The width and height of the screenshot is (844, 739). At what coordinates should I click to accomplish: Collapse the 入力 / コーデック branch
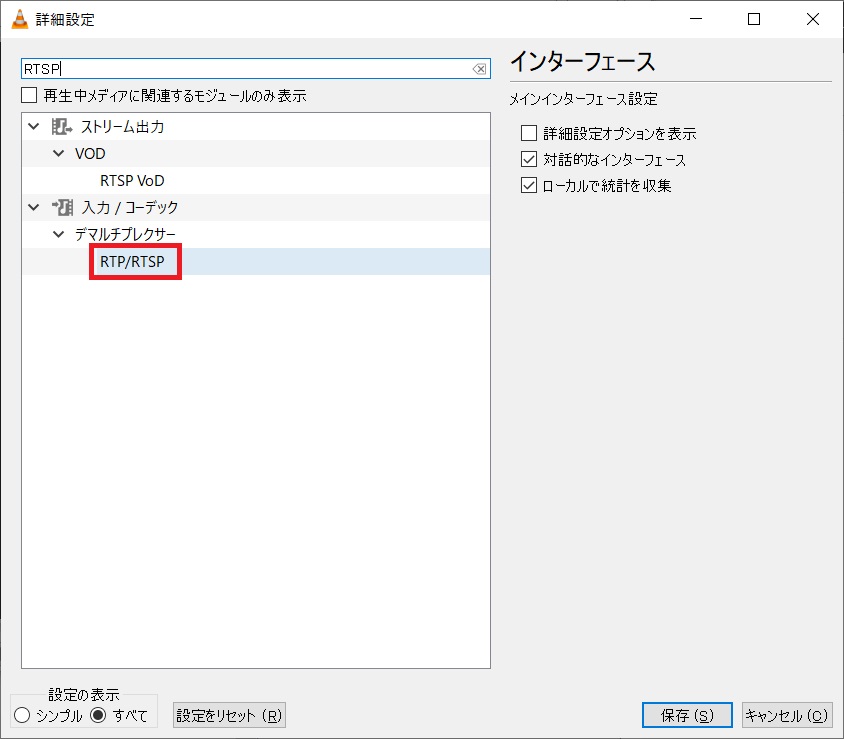(33, 207)
